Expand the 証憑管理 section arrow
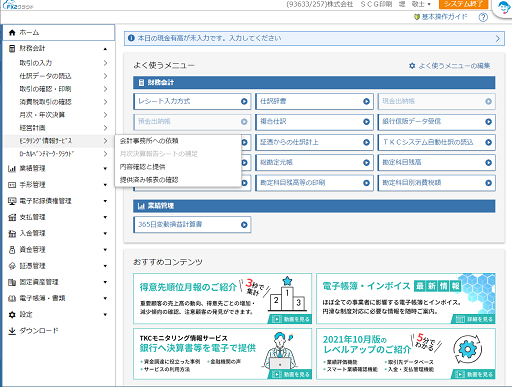 105,266
